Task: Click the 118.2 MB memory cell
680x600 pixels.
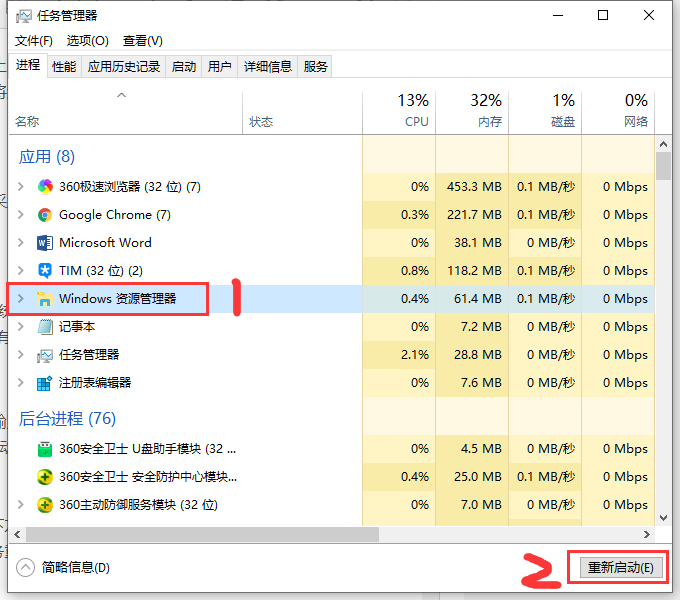Action: pos(472,271)
